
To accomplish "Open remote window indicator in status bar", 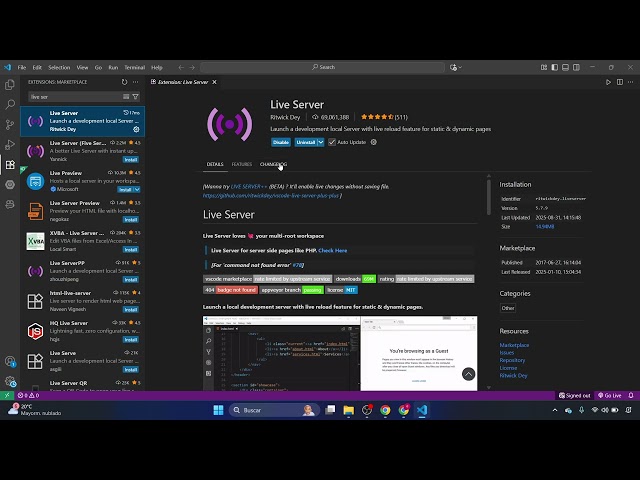I will pyautogui.click(x=7, y=395).
